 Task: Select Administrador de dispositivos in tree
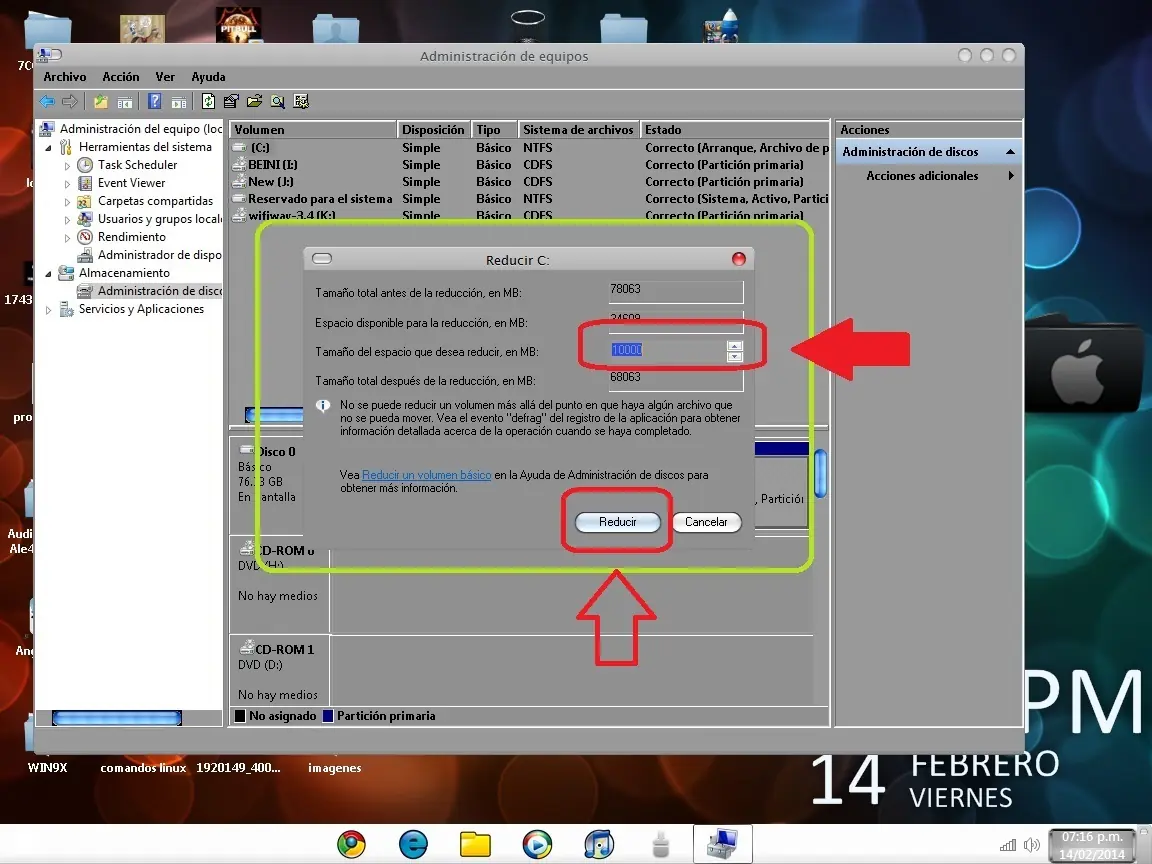pos(150,255)
